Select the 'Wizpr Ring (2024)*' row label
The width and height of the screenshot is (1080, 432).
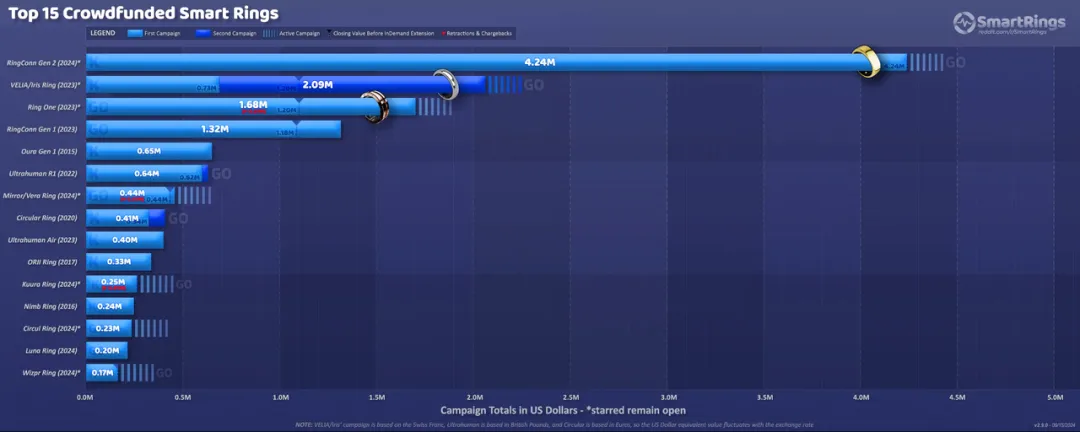click(x=52, y=373)
